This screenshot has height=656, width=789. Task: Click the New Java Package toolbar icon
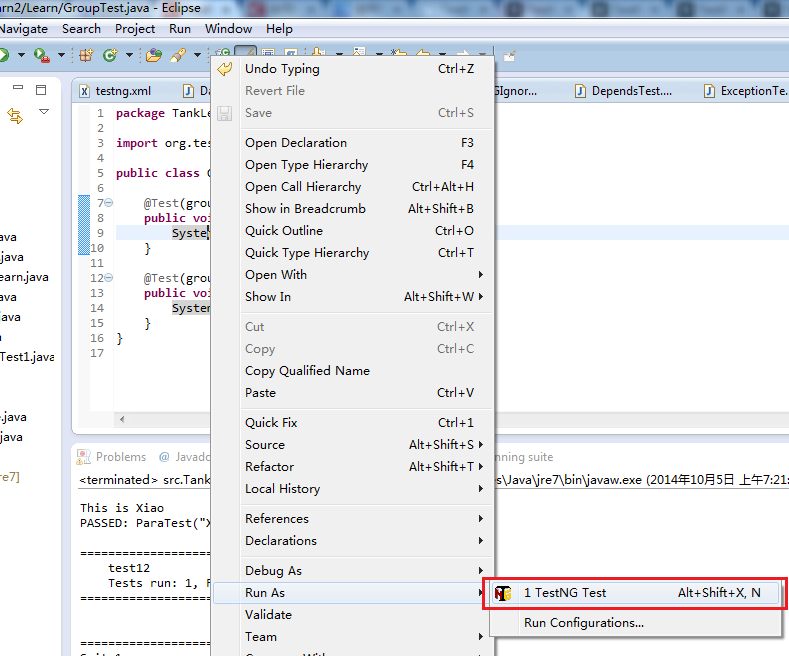point(86,55)
